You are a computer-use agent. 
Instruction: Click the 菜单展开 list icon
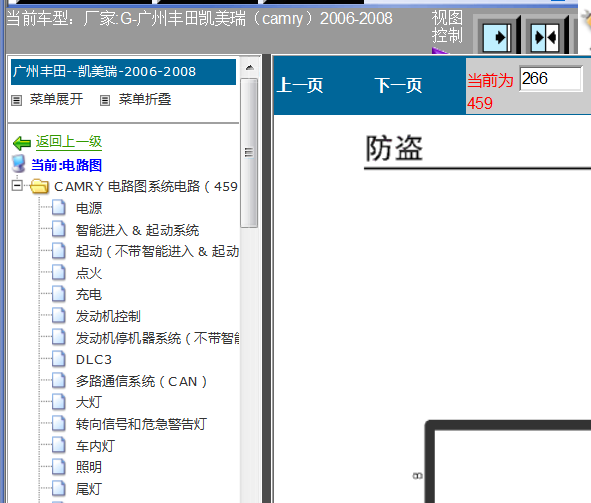[x=16, y=100]
